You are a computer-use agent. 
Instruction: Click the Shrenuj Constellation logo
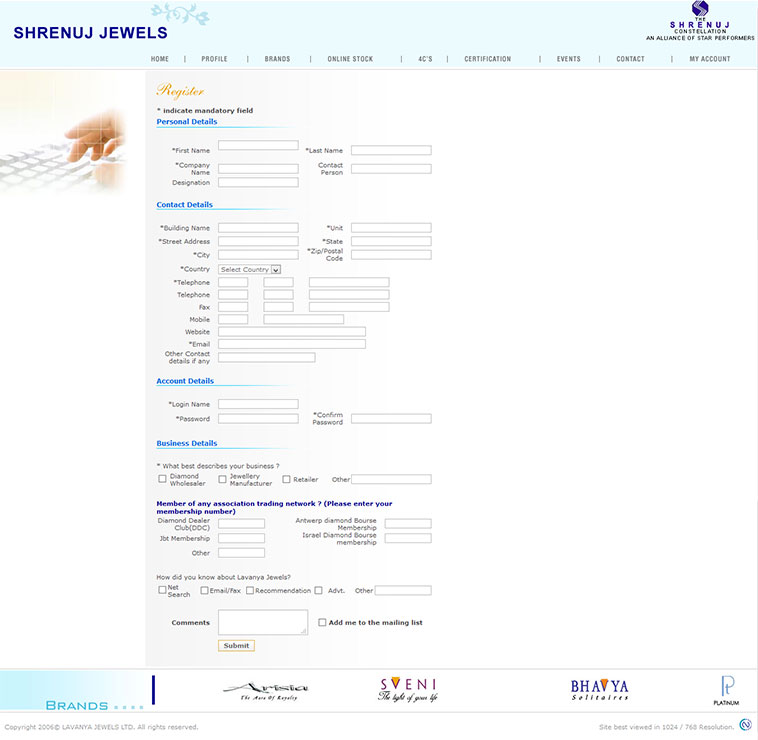coord(700,21)
